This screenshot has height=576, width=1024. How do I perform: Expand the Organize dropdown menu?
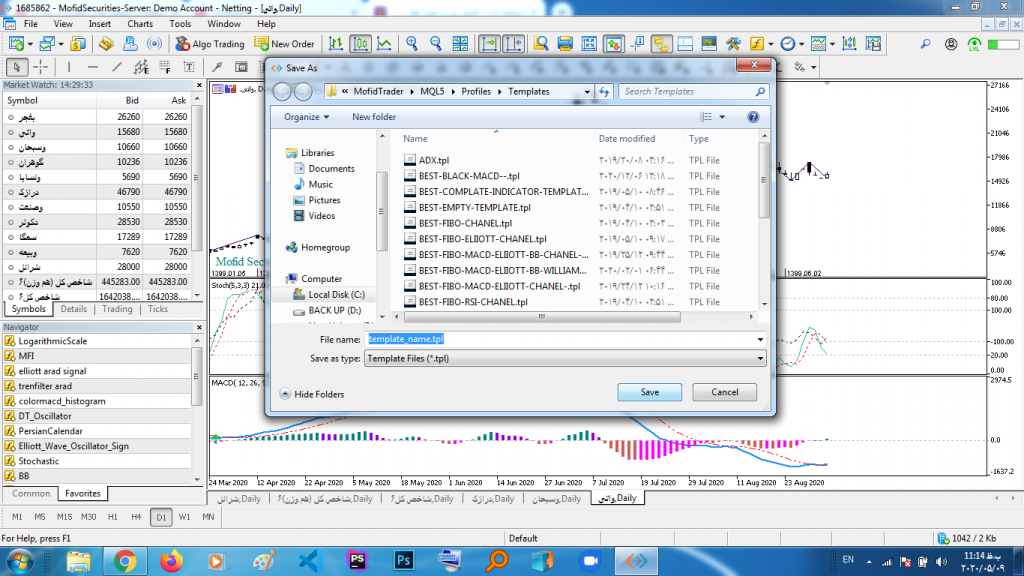point(306,117)
